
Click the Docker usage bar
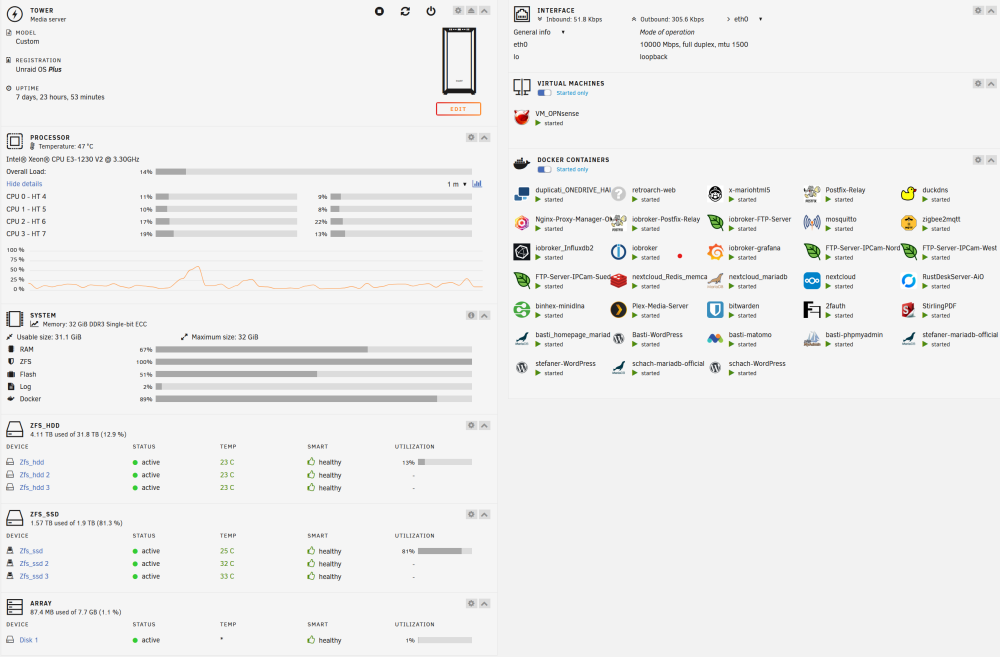[314, 399]
